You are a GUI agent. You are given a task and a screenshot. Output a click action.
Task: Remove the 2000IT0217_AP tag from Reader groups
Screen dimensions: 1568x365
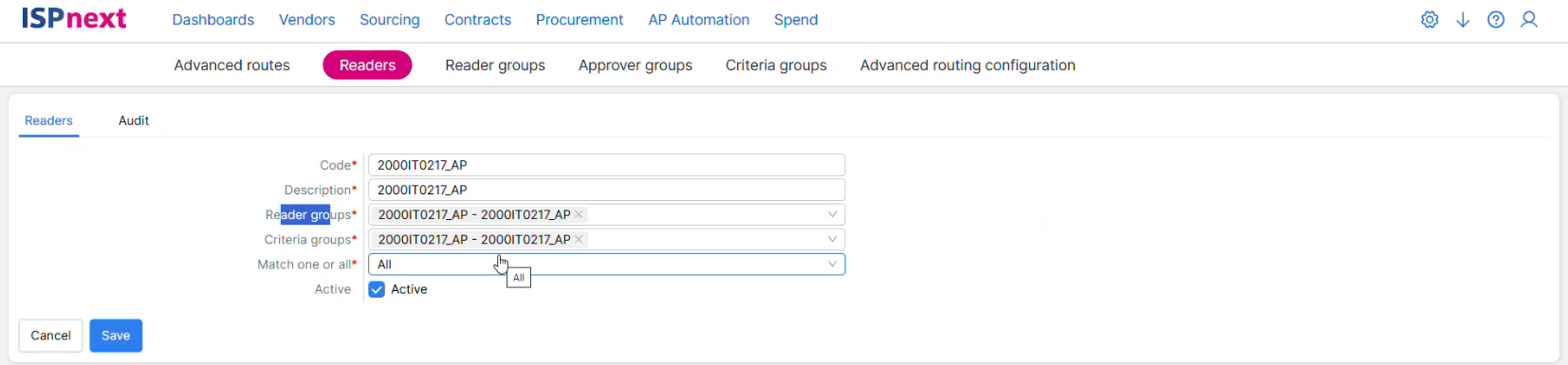(579, 214)
